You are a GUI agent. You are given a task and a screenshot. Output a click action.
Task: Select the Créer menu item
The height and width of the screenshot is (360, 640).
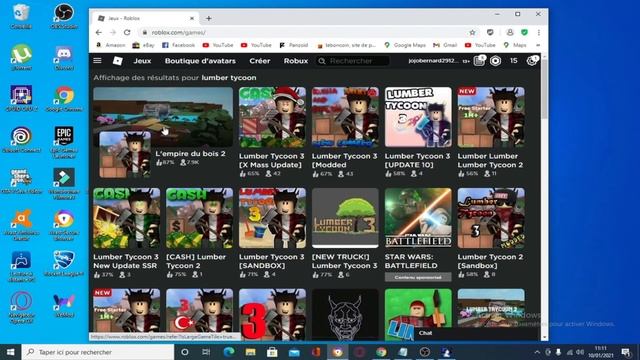260,61
